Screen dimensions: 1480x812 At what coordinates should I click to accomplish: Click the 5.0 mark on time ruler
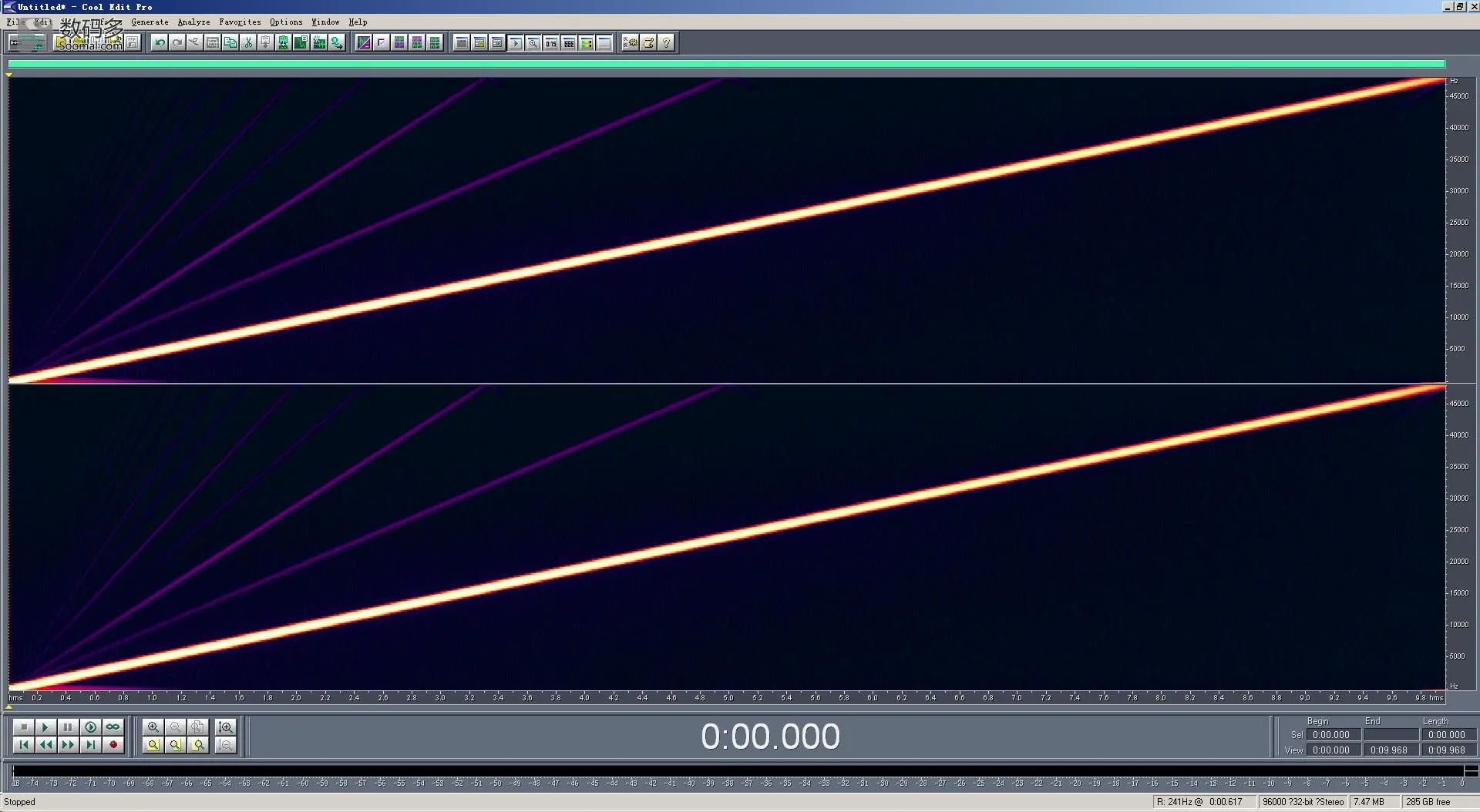tap(728, 697)
